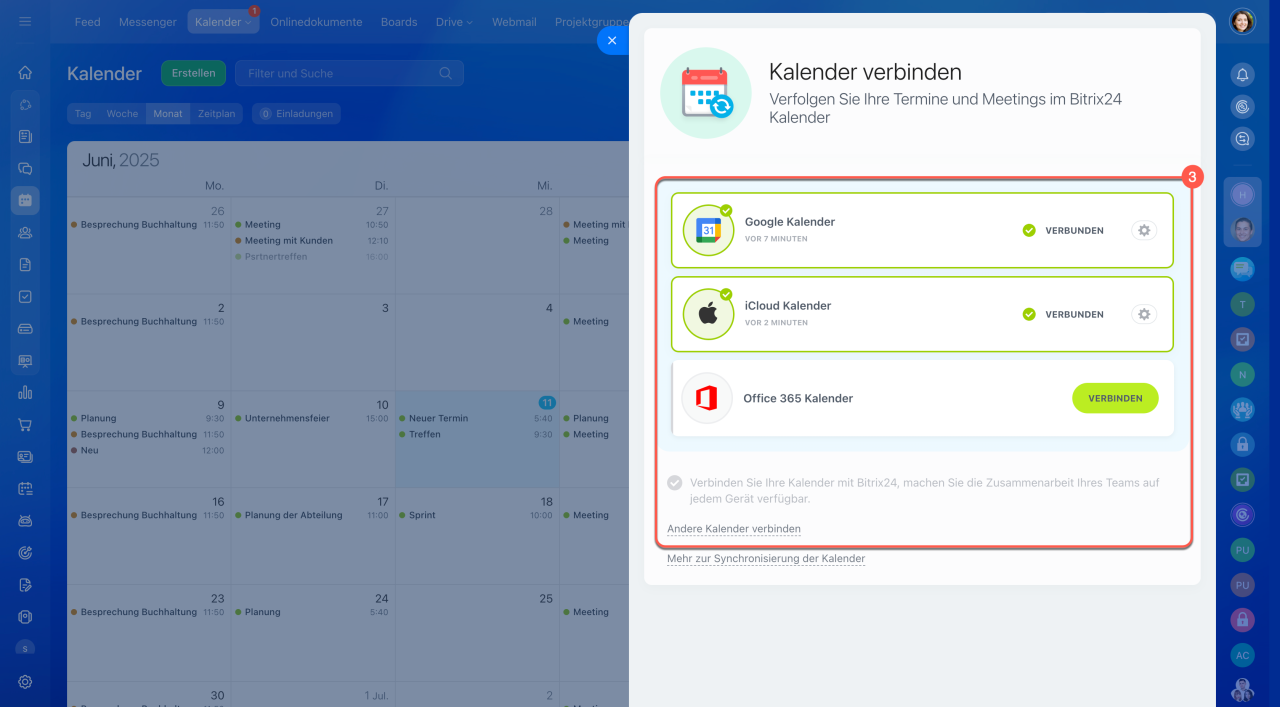Select the calendar icon in left sidebar

coord(25,200)
